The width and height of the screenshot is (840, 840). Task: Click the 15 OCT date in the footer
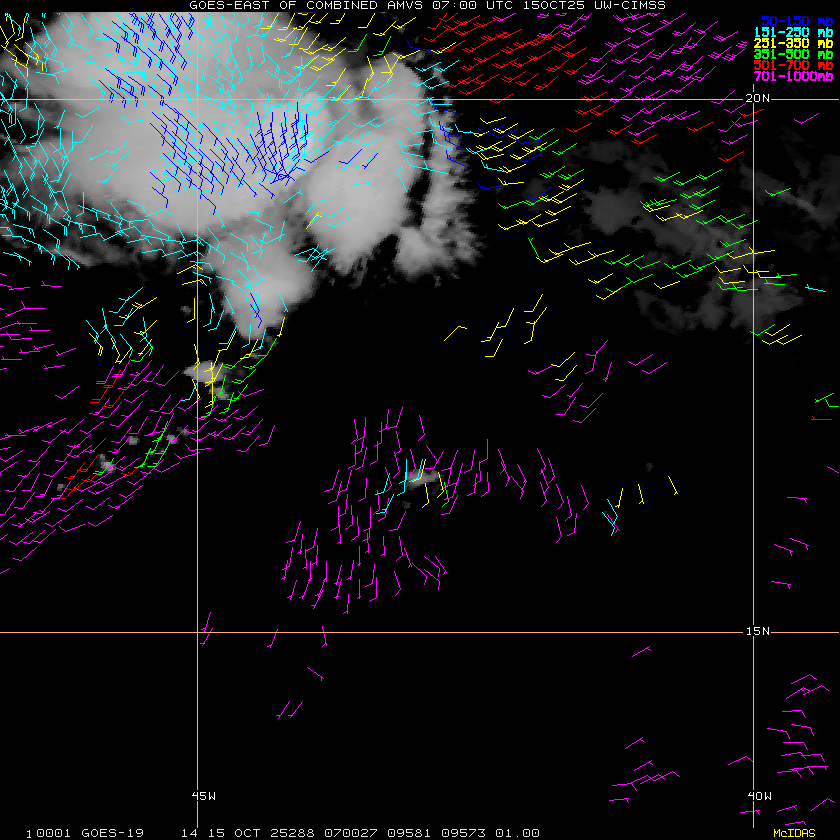[x=234, y=833]
